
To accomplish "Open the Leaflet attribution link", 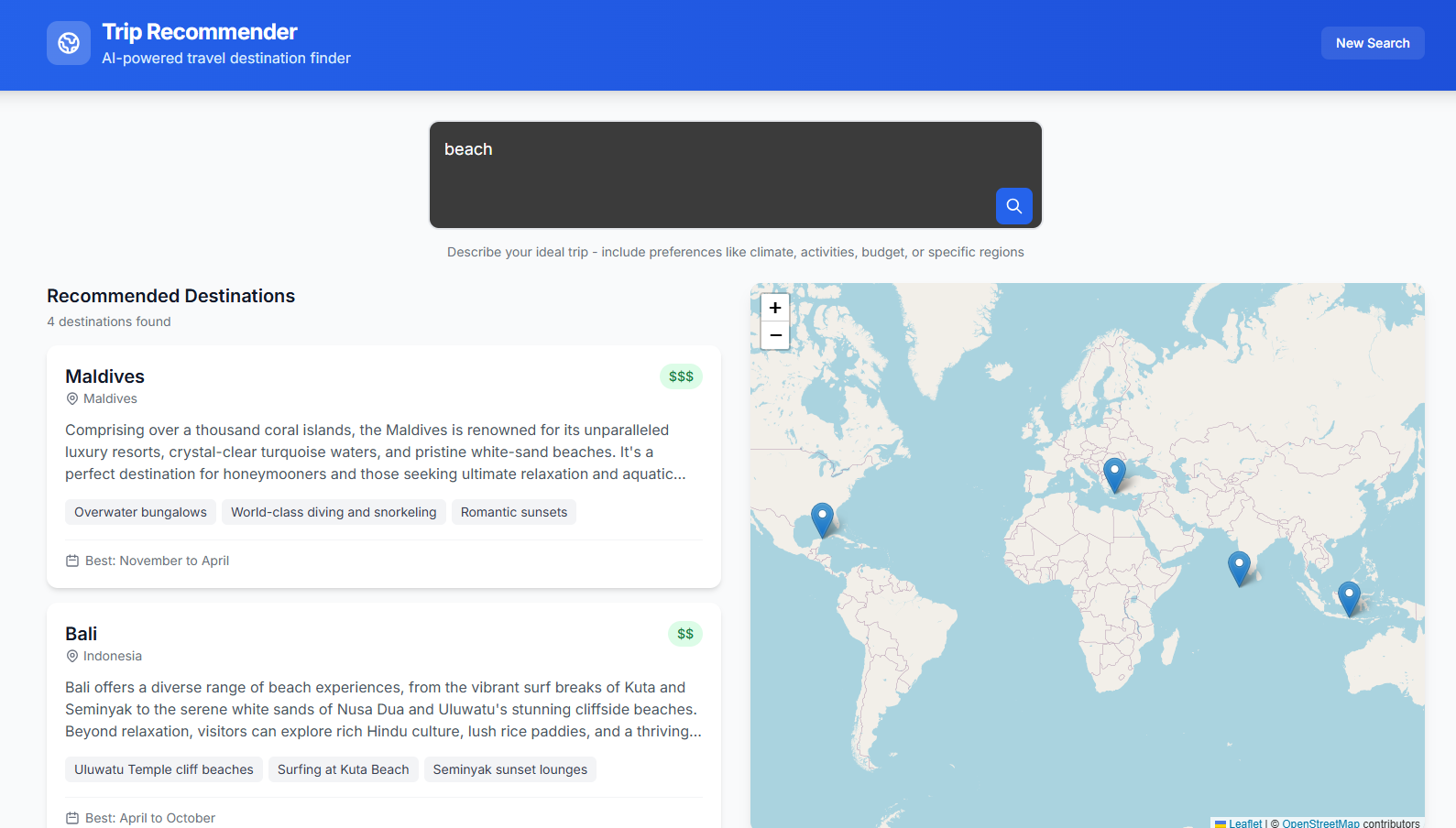I will [x=1244, y=823].
